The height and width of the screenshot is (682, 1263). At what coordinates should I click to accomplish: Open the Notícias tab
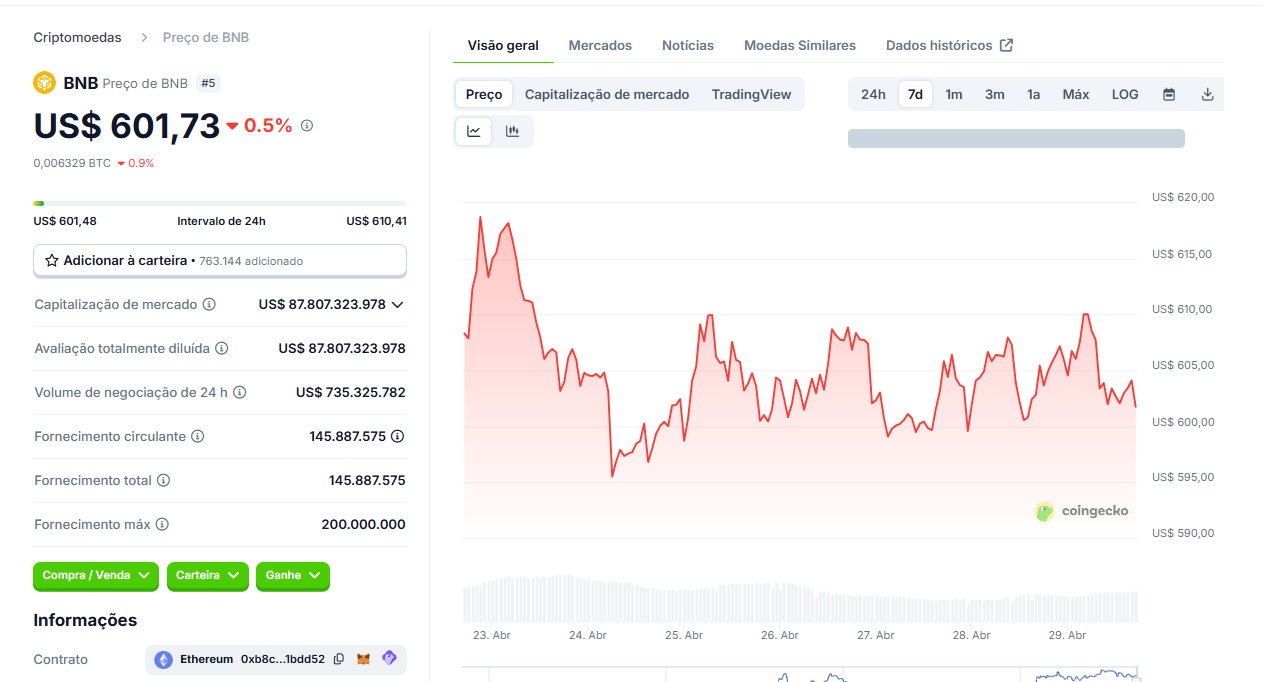[x=688, y=45]
